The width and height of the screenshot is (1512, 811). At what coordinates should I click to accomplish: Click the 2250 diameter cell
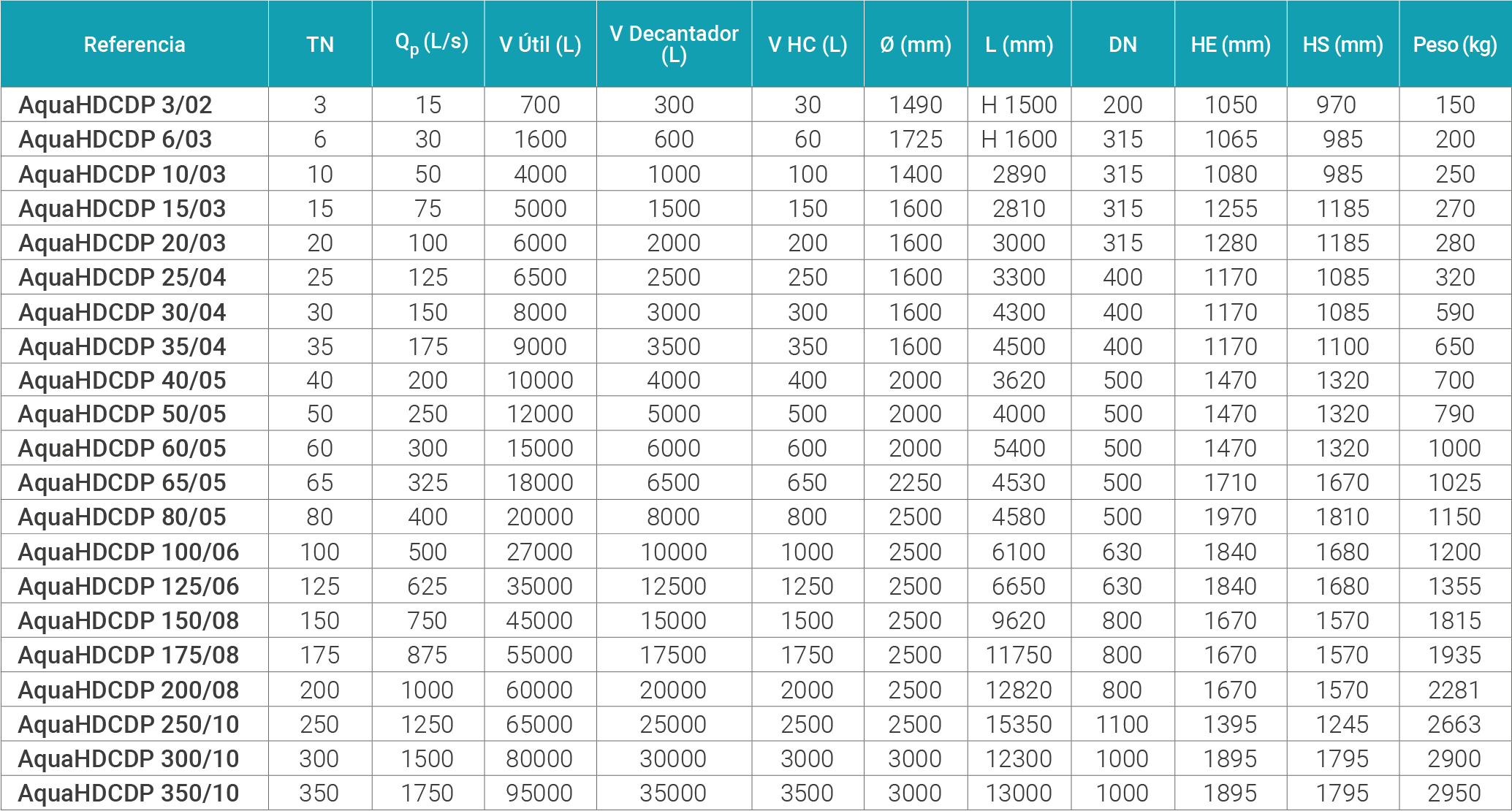click(x=916, y=483)
